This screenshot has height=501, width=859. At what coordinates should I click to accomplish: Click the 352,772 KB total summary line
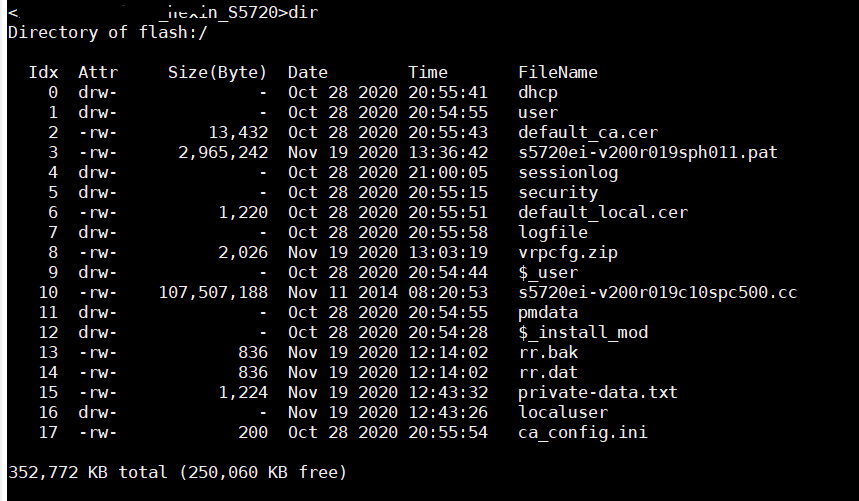point(177,471)
